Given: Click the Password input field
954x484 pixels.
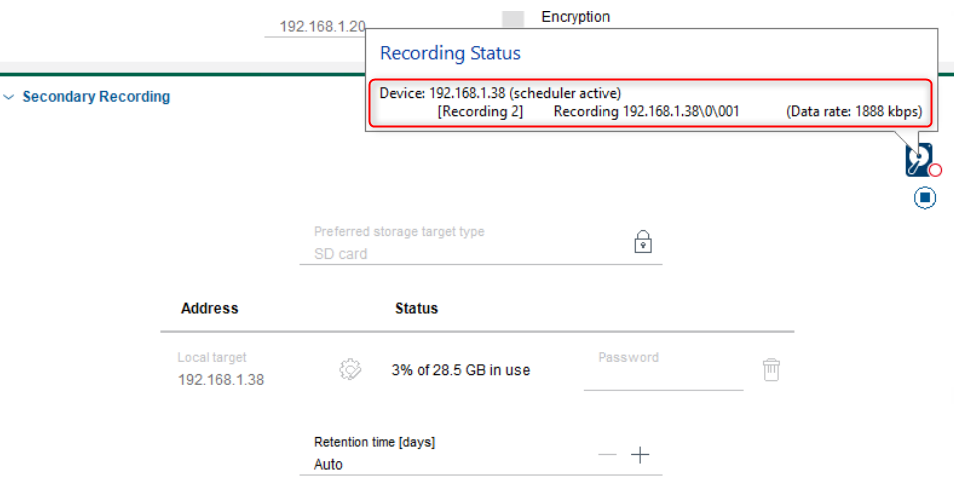Looking at the screenshot, I should click(664, 375).
